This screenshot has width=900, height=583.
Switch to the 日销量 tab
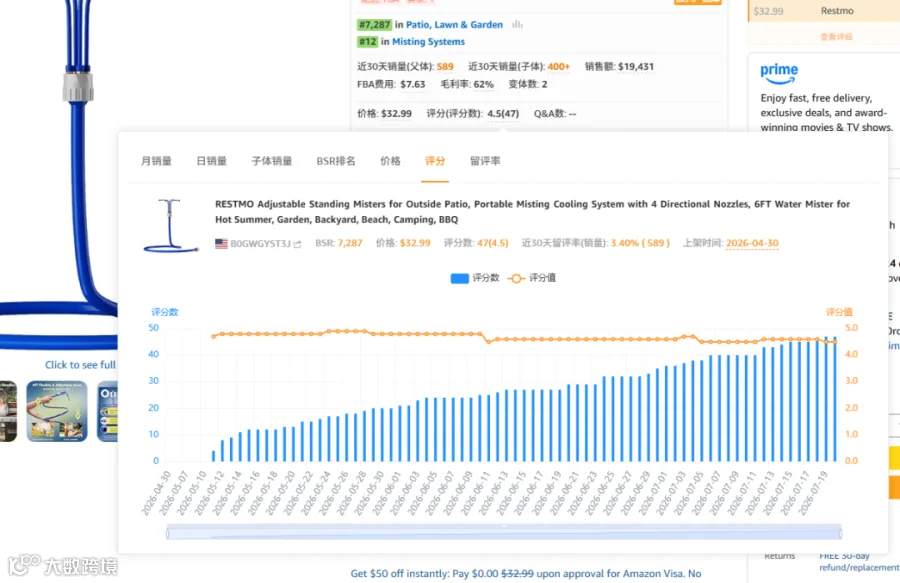coord(211,161)
